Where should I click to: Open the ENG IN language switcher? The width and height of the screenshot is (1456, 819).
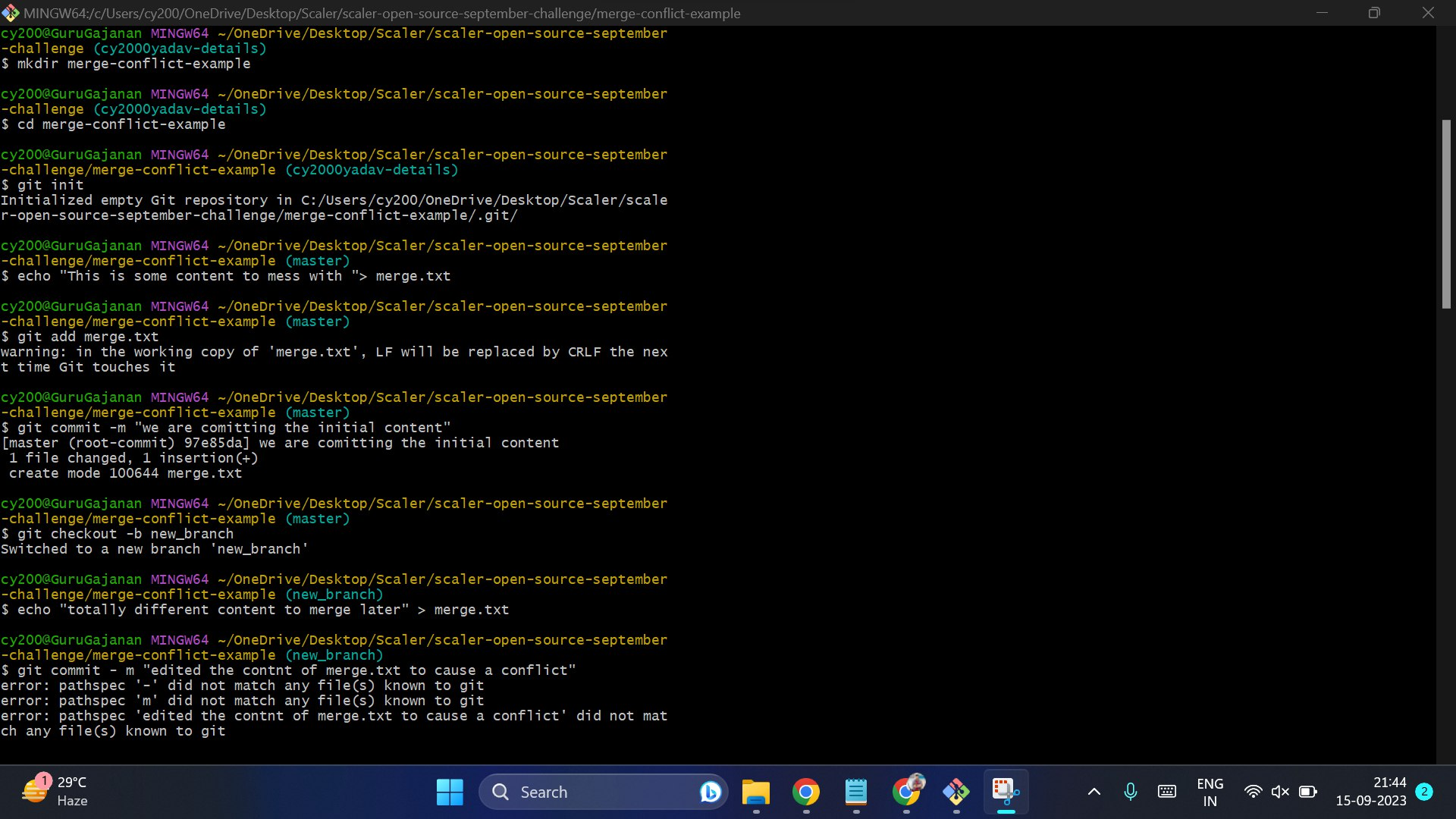pos(1210,791)
